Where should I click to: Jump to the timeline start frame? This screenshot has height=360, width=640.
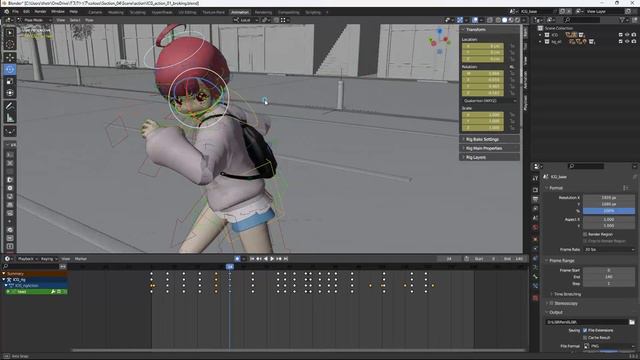pyautogui.click(x=252, y=259)
